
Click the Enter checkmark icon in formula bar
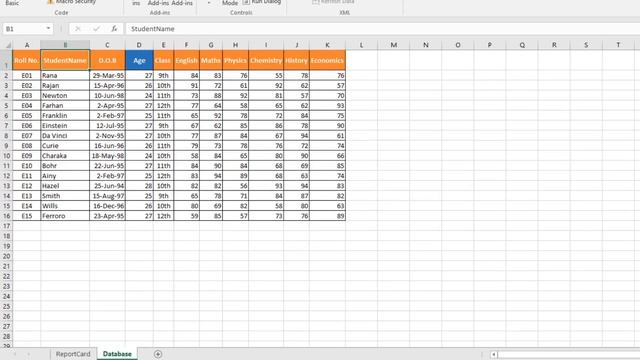click(96, 29)
